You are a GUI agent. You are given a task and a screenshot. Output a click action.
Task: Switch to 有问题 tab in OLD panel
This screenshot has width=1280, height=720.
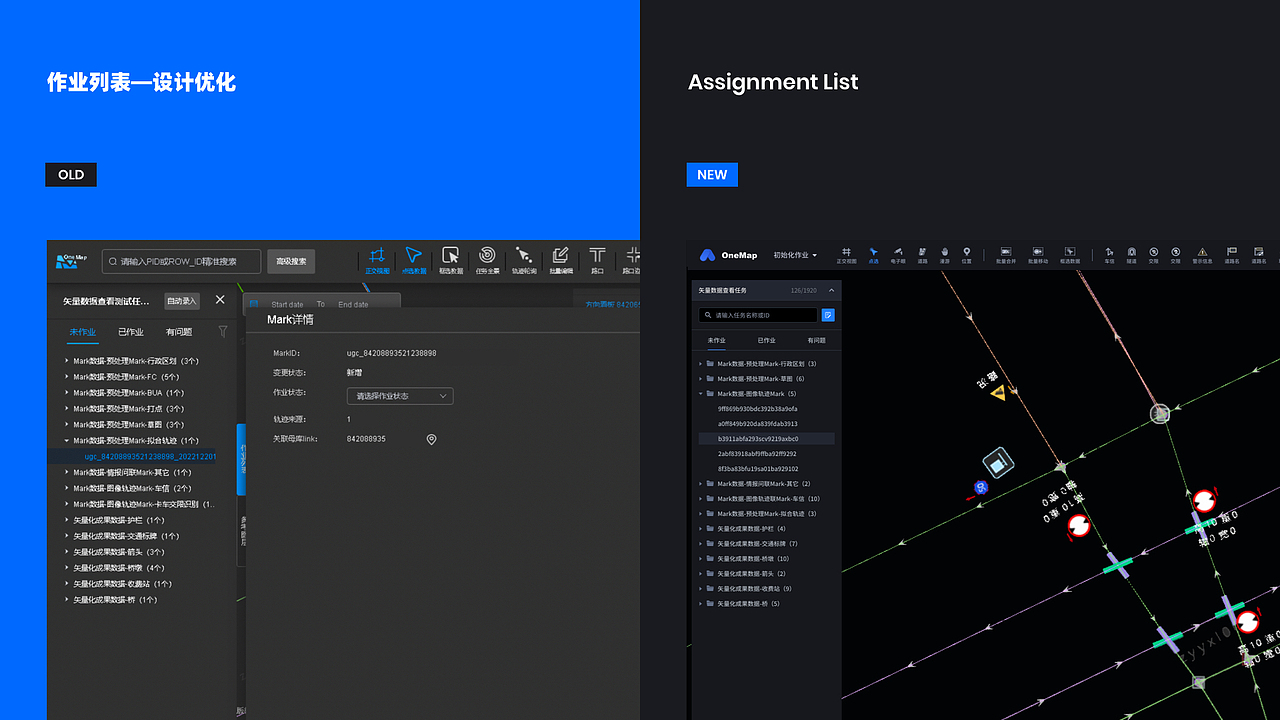pyautogui.click(x=180, y=332)
